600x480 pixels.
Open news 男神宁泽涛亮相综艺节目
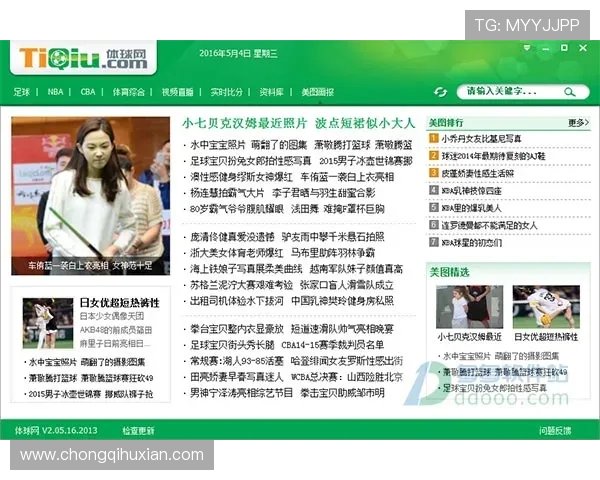tap(241, 393)
